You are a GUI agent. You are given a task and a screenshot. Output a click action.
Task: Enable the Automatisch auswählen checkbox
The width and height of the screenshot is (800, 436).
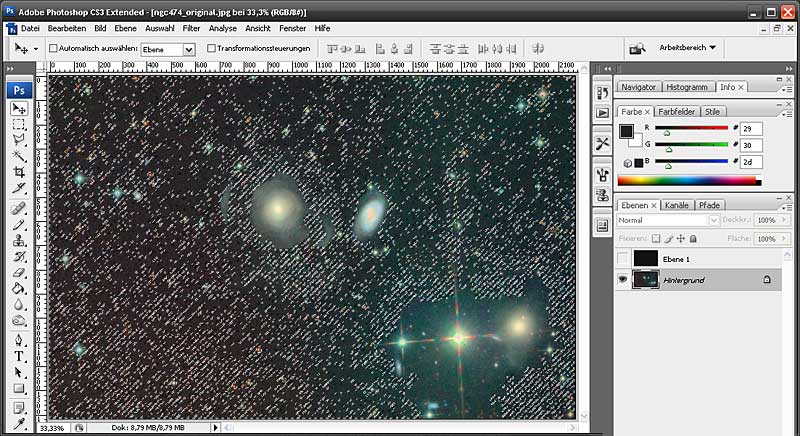tap(53, 48)
